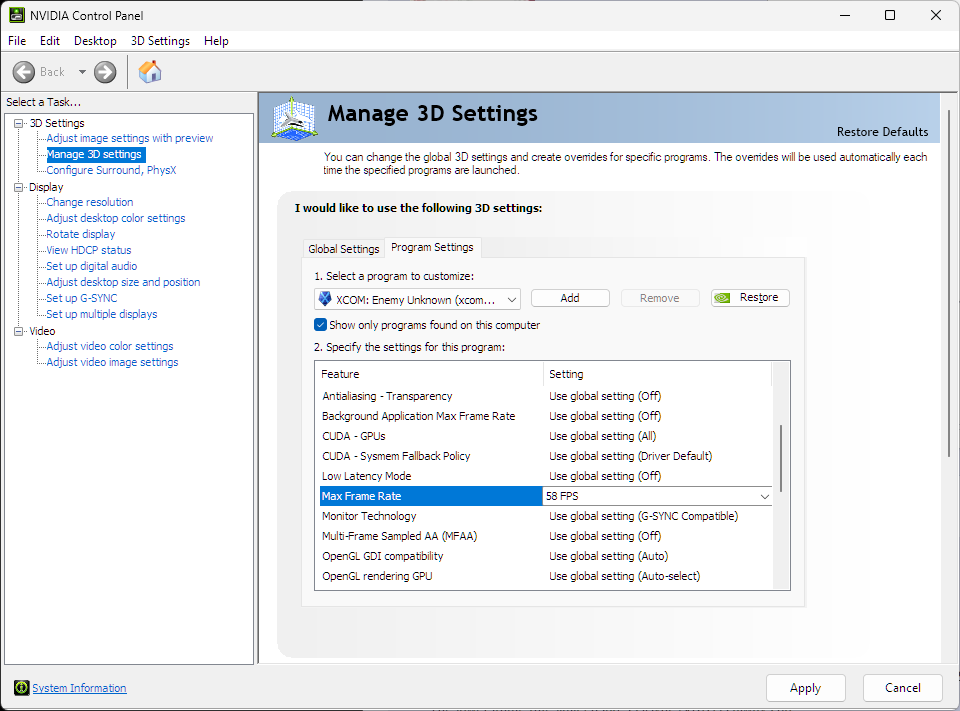Click the NVIDIA title bar icon
960x711 pixels.
tap(17, 15)
